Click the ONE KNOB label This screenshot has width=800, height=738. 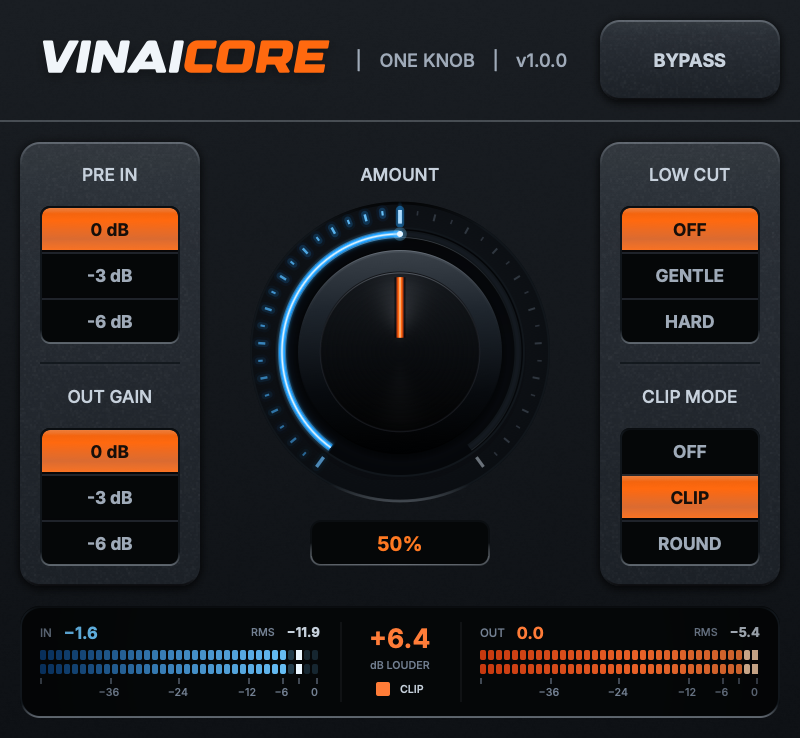(x=427, y=61)
